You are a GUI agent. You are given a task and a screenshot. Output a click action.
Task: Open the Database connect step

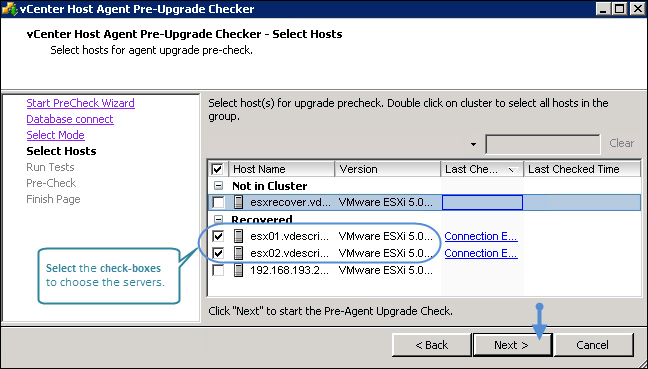point(70,119)
